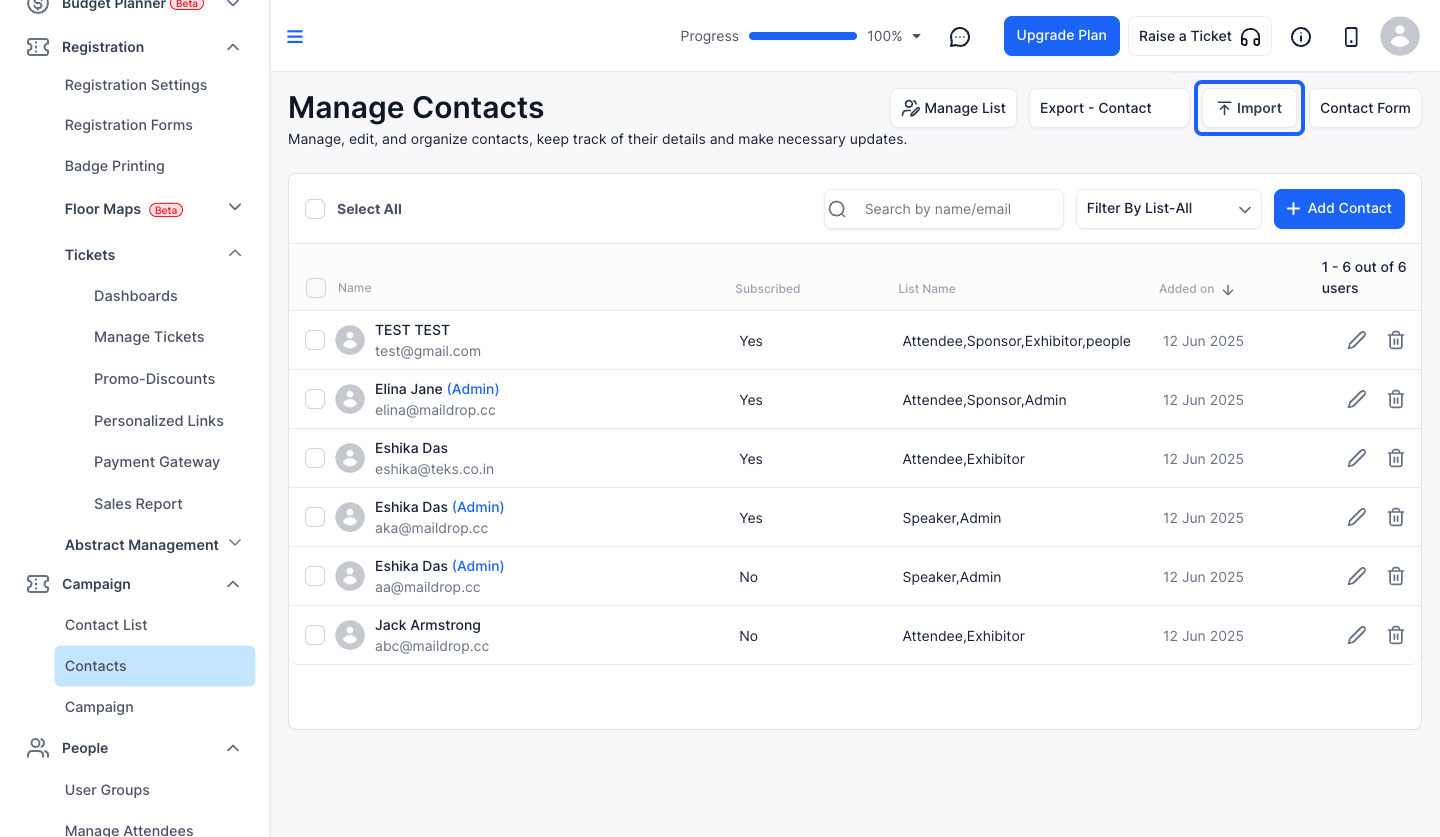Collapse the Campaign section chevron
Viewport: 1440px width, 837px height.
coord(233,584)
